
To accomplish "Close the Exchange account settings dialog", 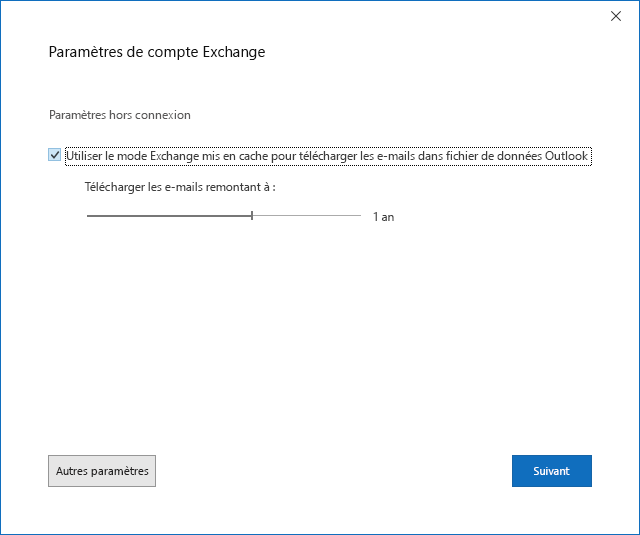I will click(615, 16).
